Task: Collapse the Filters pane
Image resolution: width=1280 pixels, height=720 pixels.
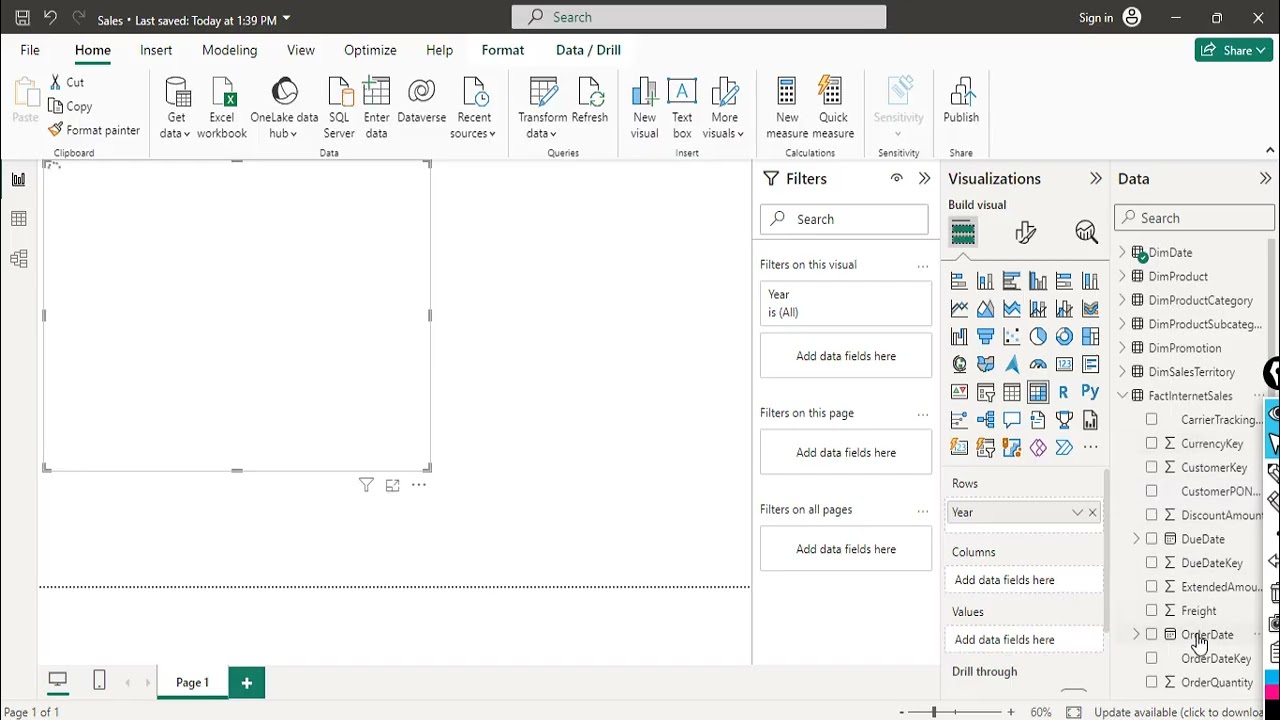Action: click(924, 178)
